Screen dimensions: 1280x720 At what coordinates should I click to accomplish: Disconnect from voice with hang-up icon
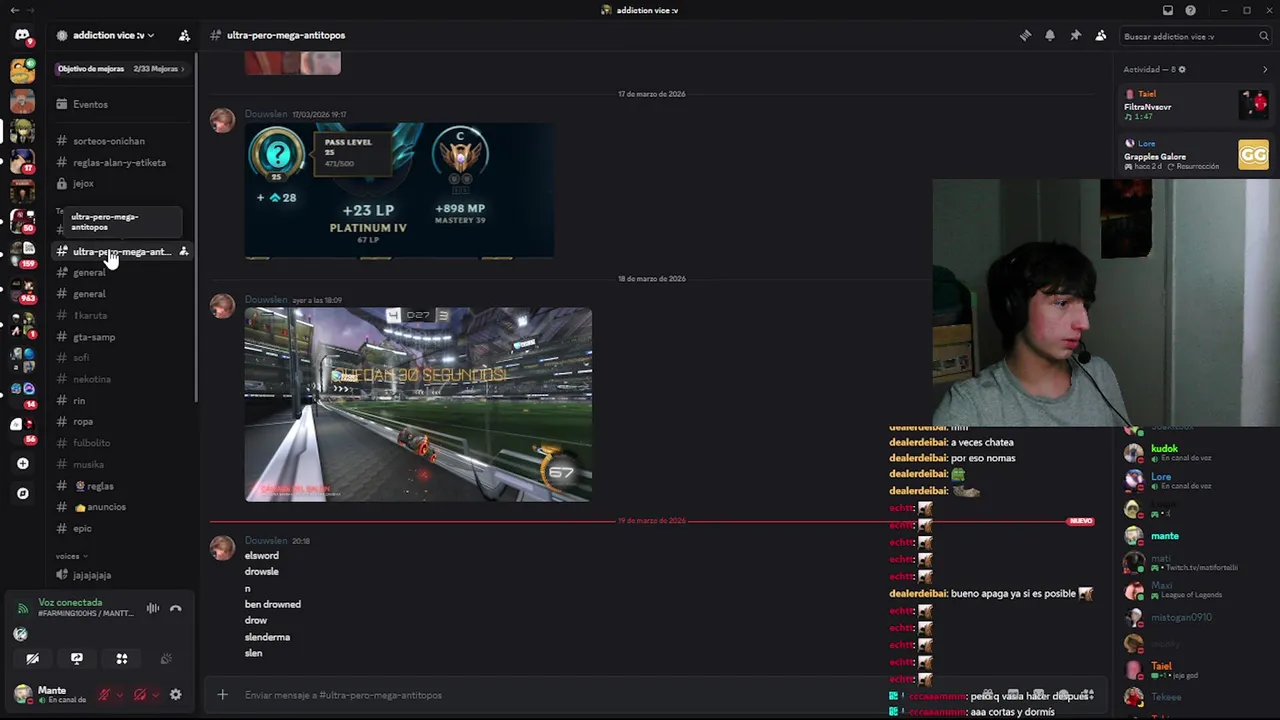(x=176, y=608)
